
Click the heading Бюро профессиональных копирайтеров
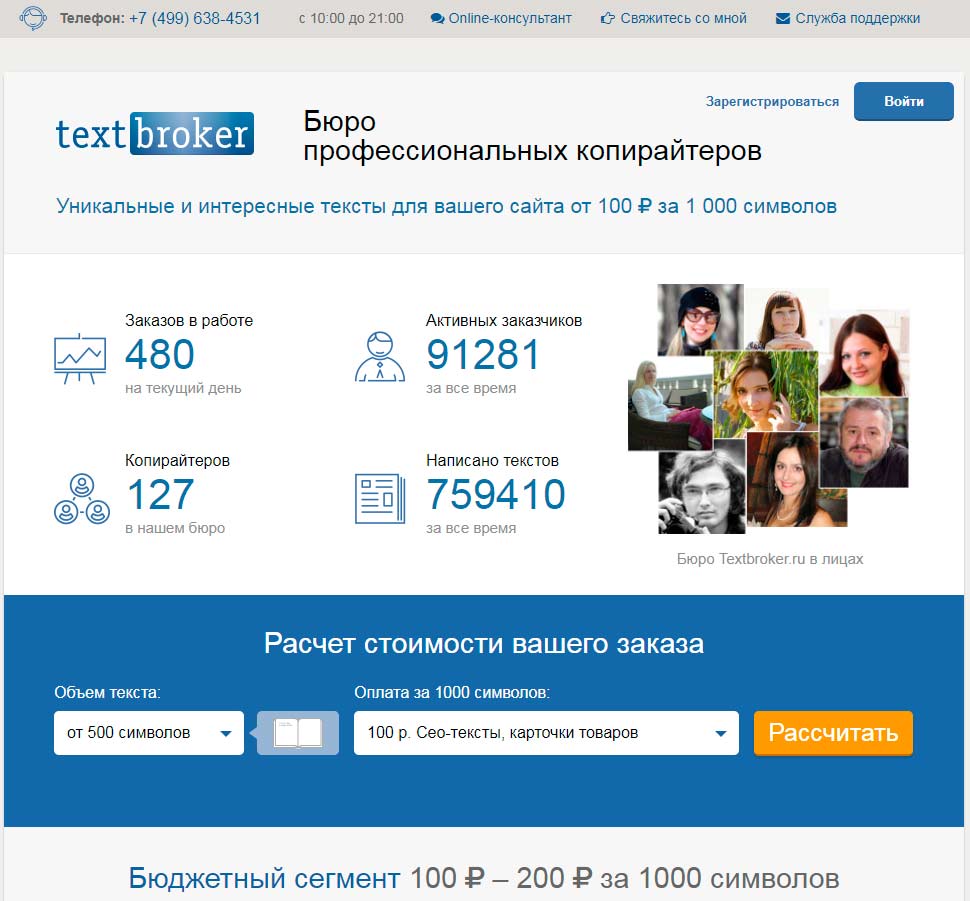(x=532, y=136)
